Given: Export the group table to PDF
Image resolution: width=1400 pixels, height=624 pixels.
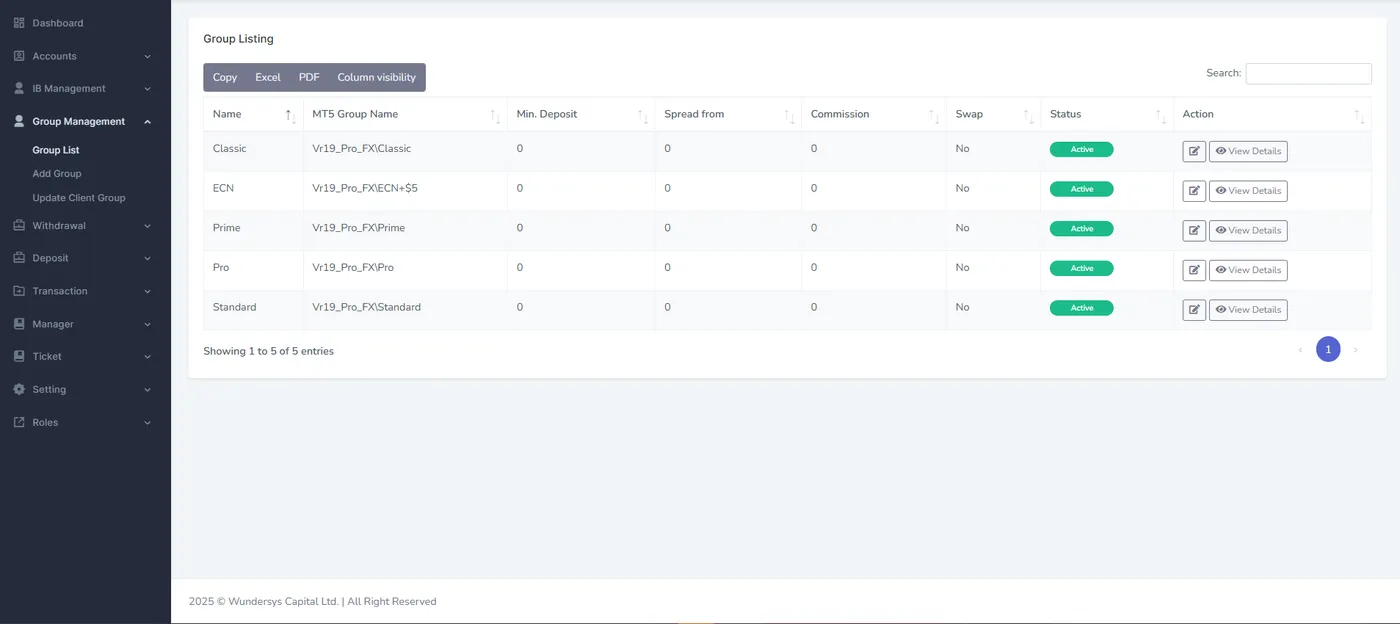Looking at the screenshot, I should click(309, 78).
